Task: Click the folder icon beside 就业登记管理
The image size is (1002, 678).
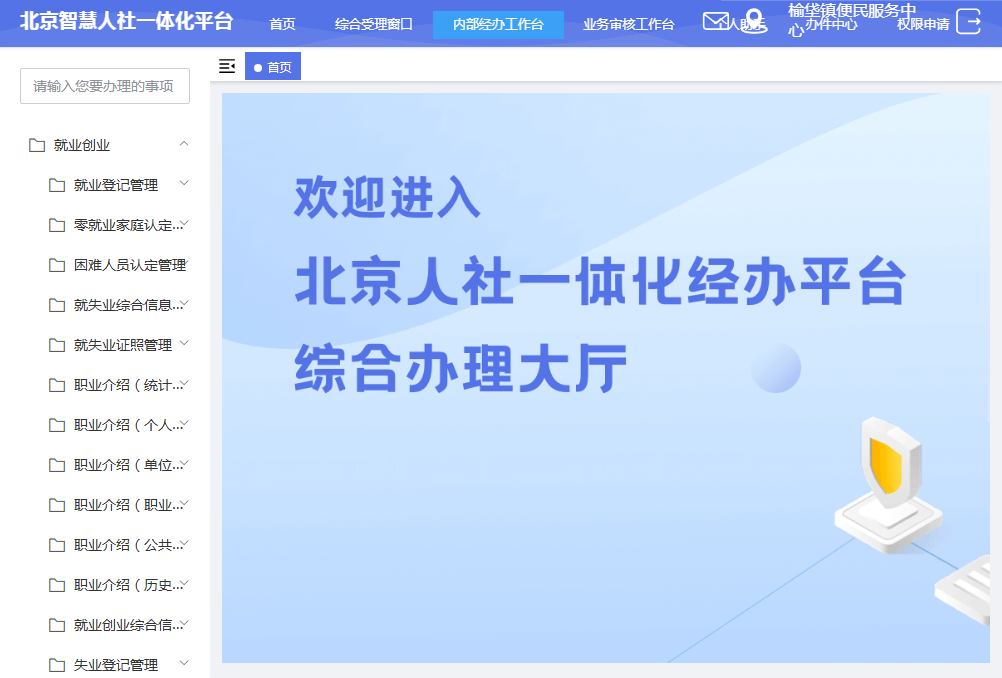Action: (x=58, y=184)
